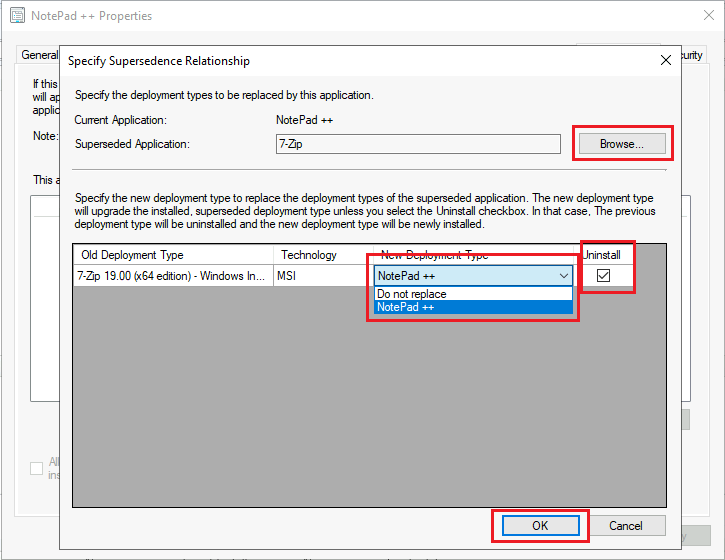Collapse the New Deployment Type combo box arrow

[564, 276]
